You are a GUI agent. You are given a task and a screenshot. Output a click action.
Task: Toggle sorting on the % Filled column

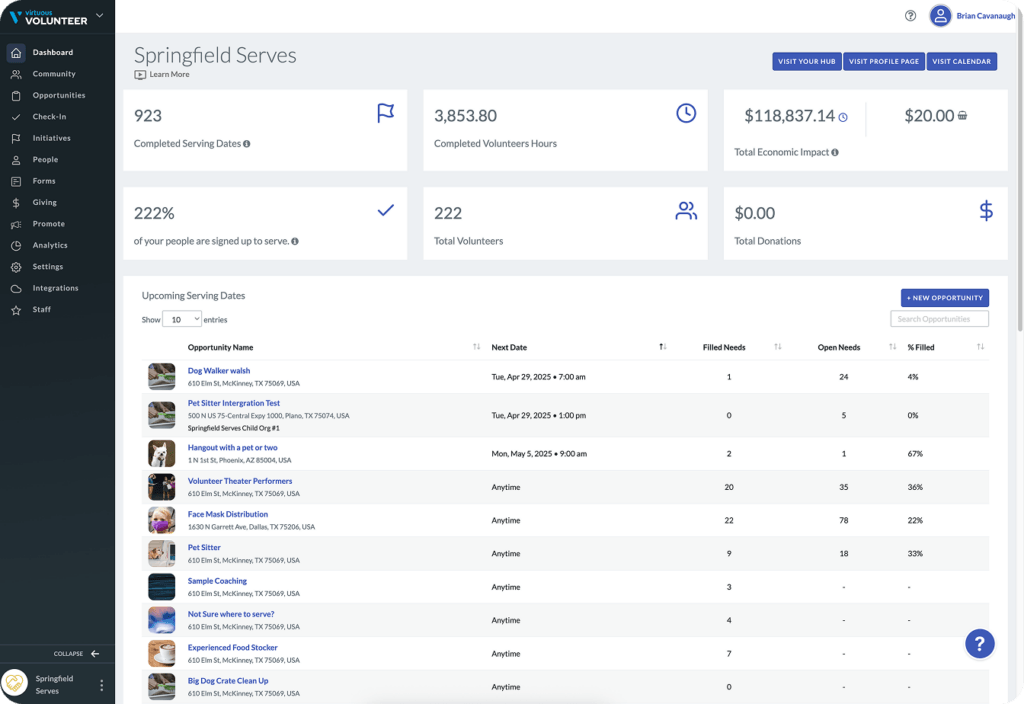980,347
